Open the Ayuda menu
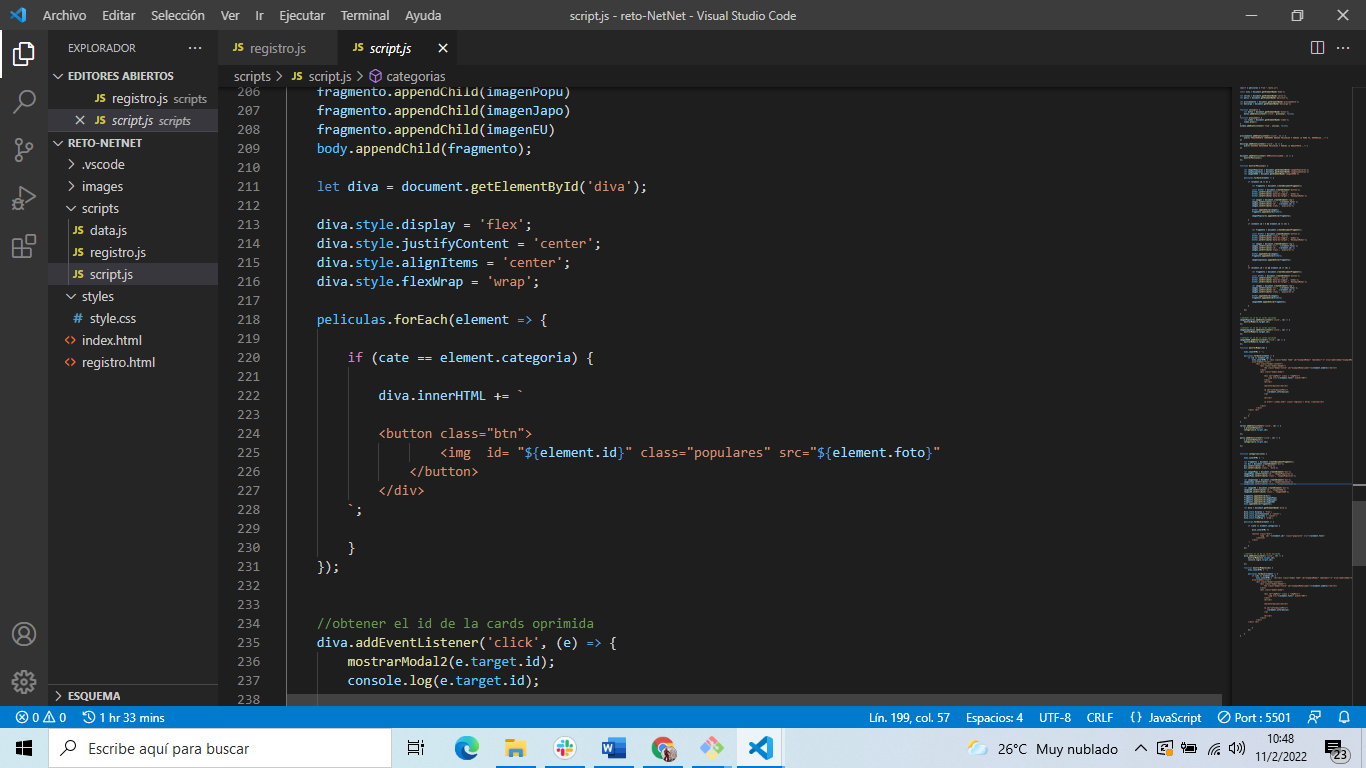The image size is (1366, 768). coord(423,16)
